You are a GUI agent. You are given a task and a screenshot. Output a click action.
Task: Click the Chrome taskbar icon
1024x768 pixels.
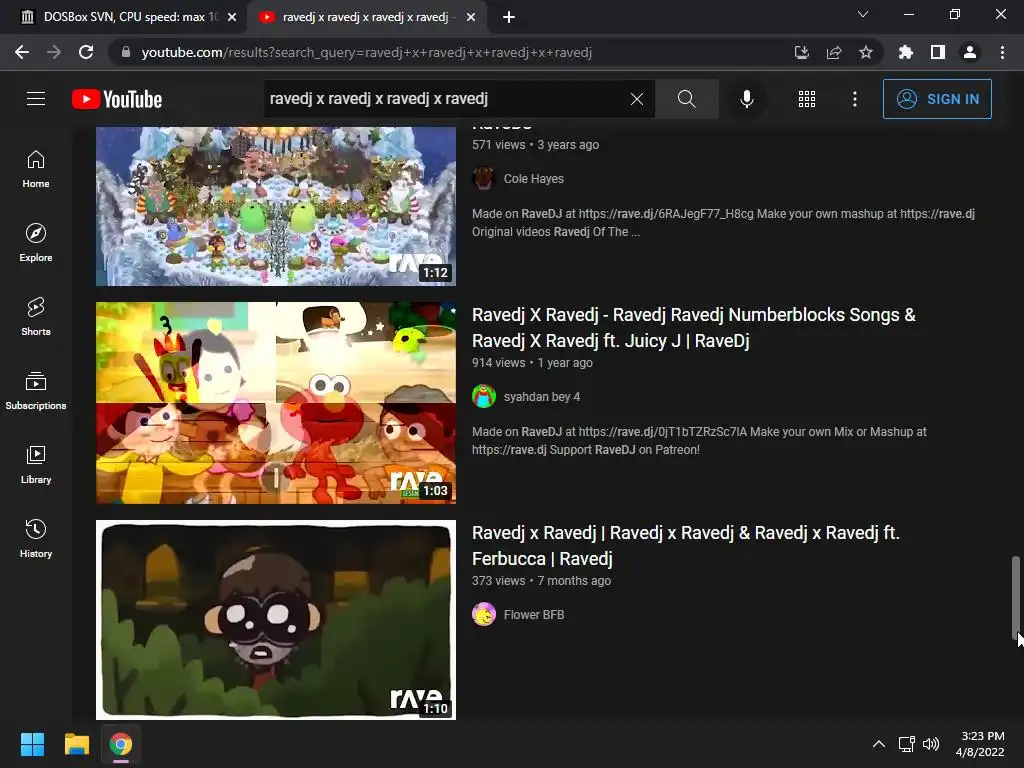coord(121,744)
